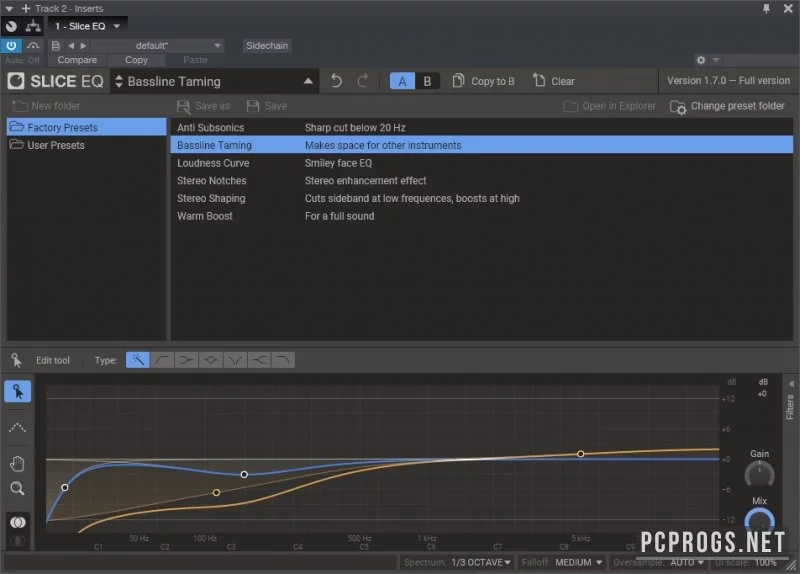Click New folder button
Screen dimensions: 800x574
(x=46, y=106)
